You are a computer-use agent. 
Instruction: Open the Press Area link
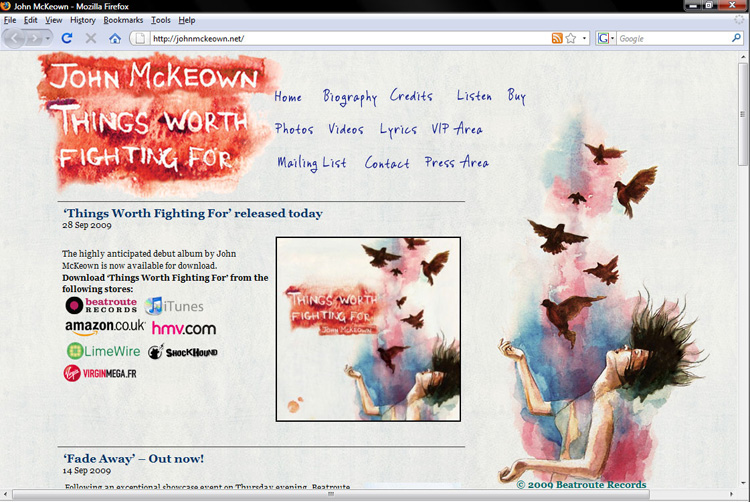click(x=457, y=162)
